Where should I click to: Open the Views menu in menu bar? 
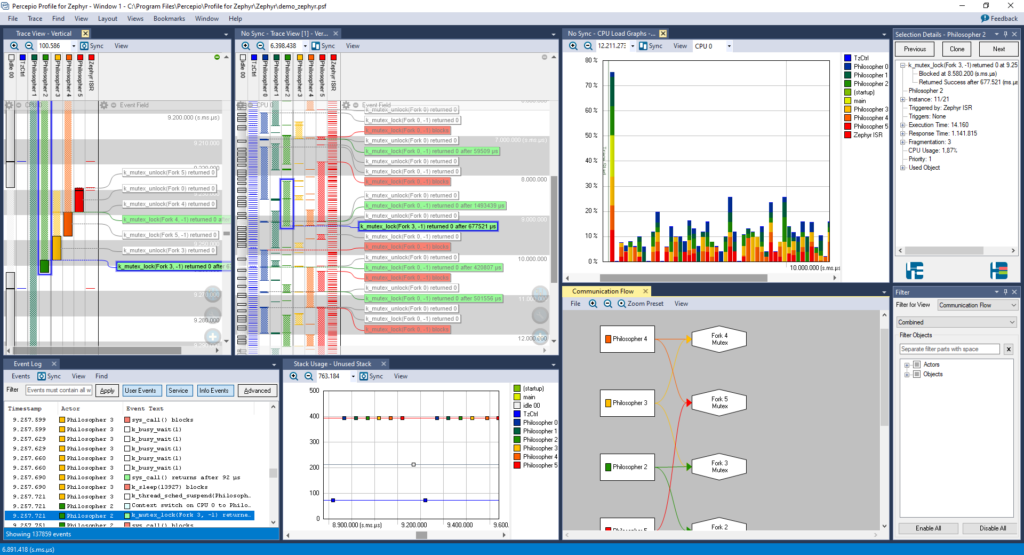(135, 18)
